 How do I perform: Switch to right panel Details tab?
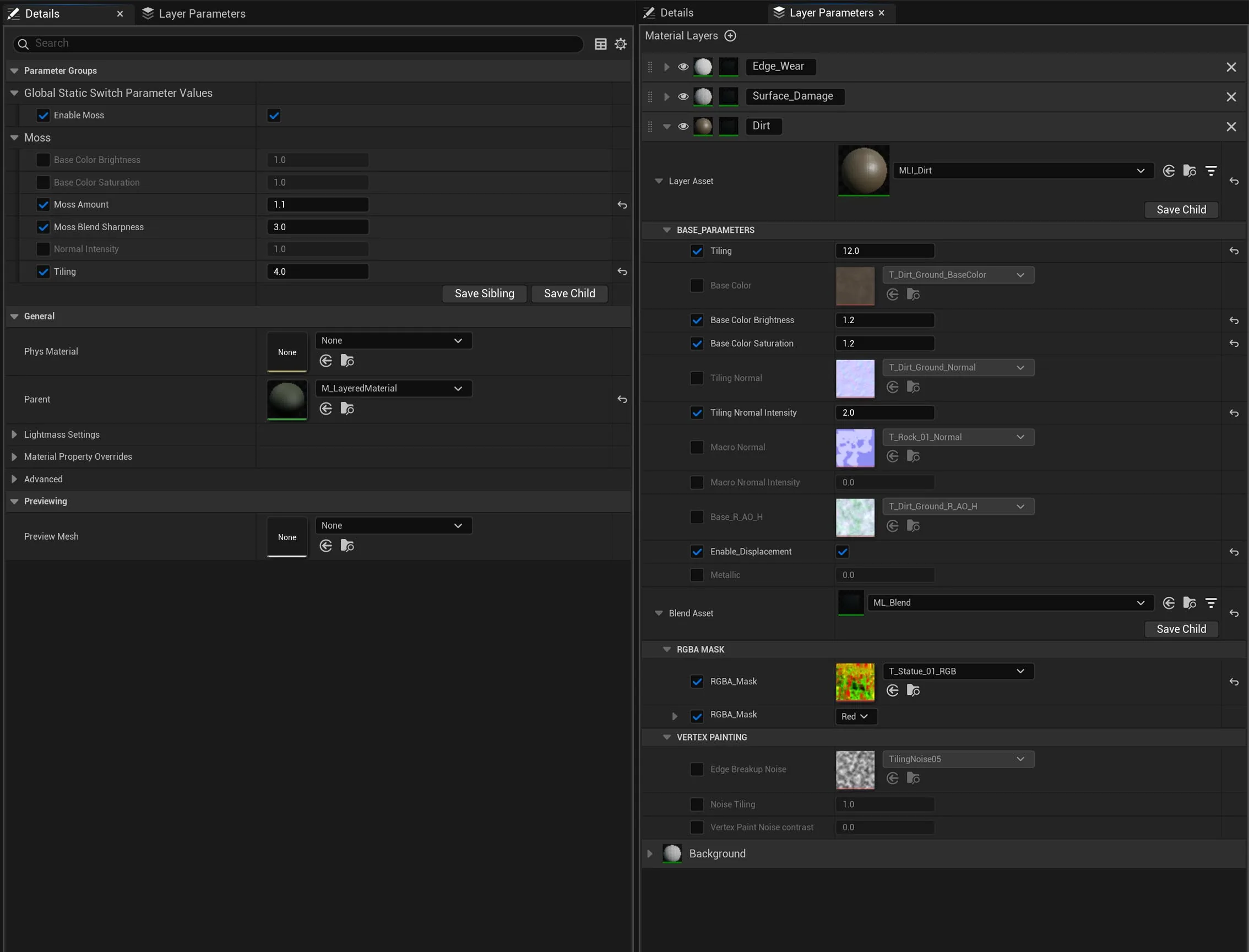click(x=669, y=13)
